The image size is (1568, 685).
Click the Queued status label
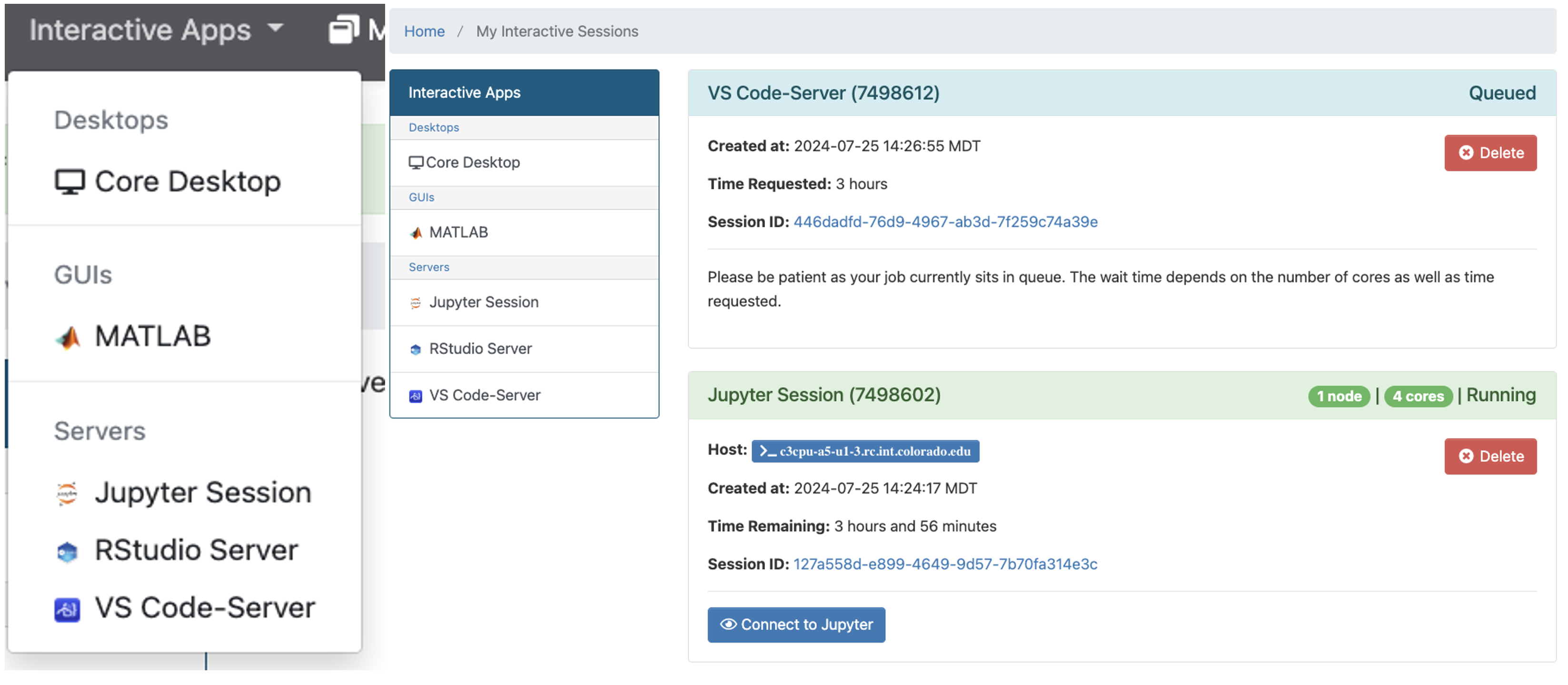tap(1502, 93)
